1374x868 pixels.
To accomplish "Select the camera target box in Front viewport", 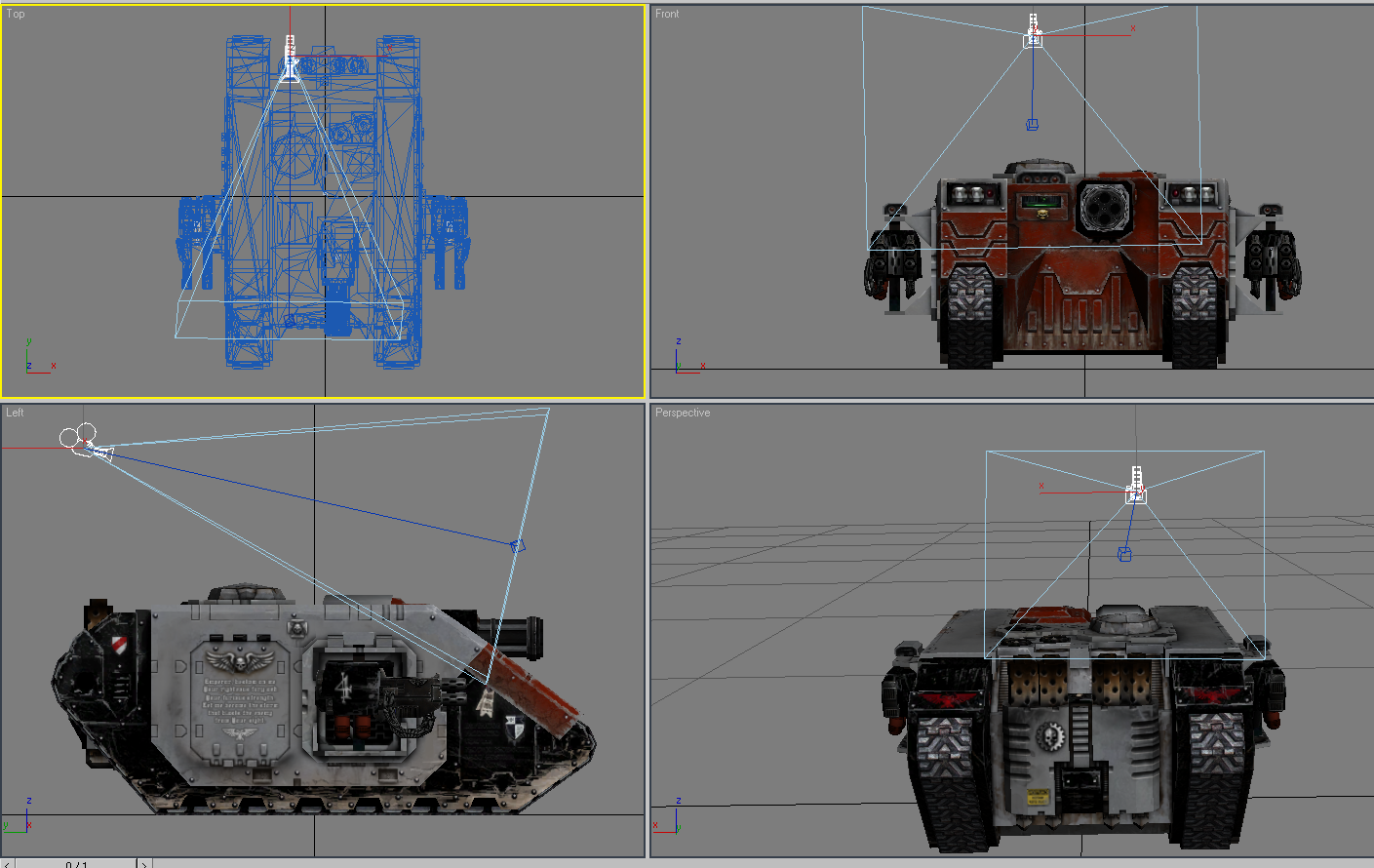I will coord(1032,124).
